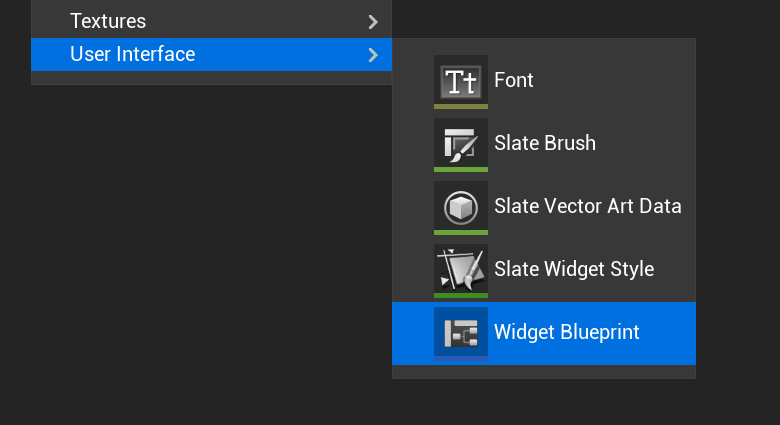
Task: Click green color strip under Slate Brush icon
Action: [x=461, y=169]
